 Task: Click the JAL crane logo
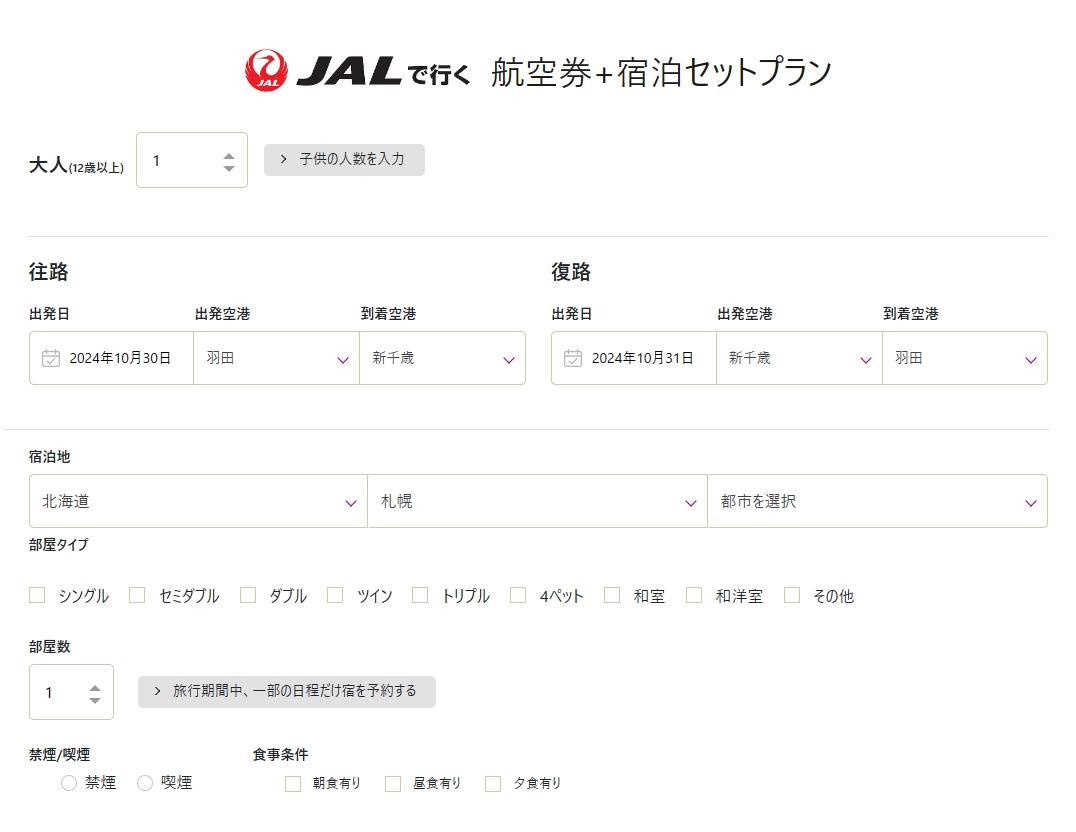(x=266, y=70)
